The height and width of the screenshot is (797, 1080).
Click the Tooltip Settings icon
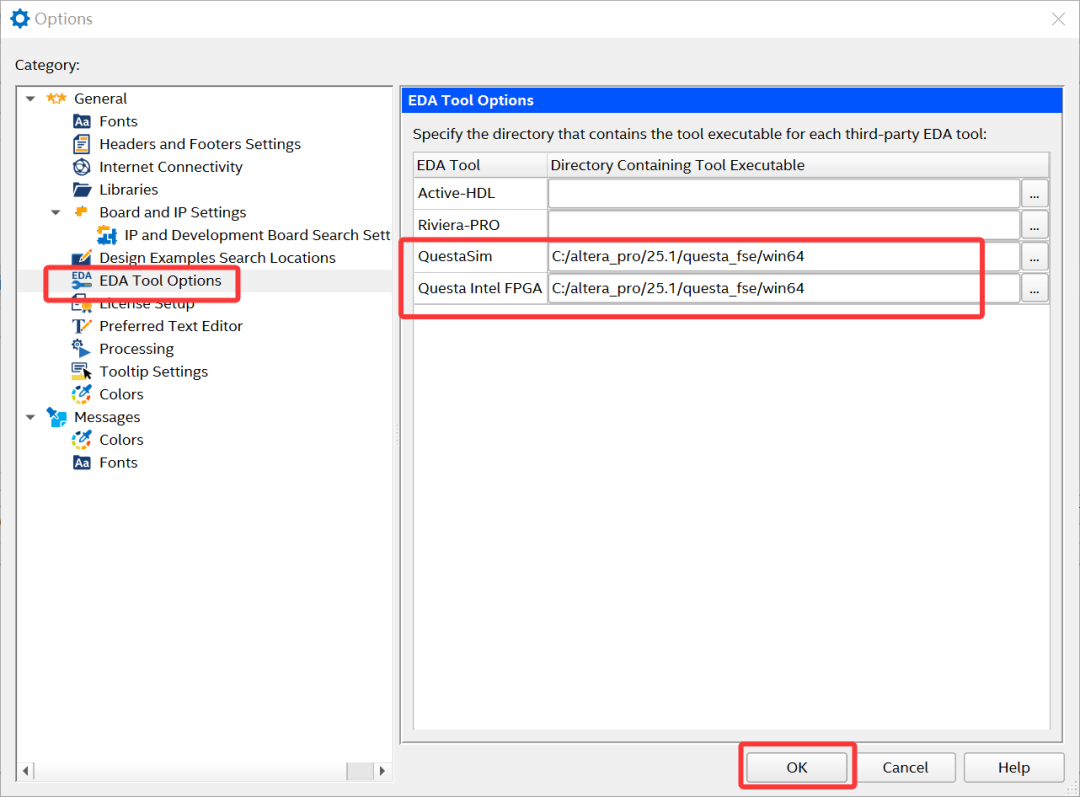point(81,371)
